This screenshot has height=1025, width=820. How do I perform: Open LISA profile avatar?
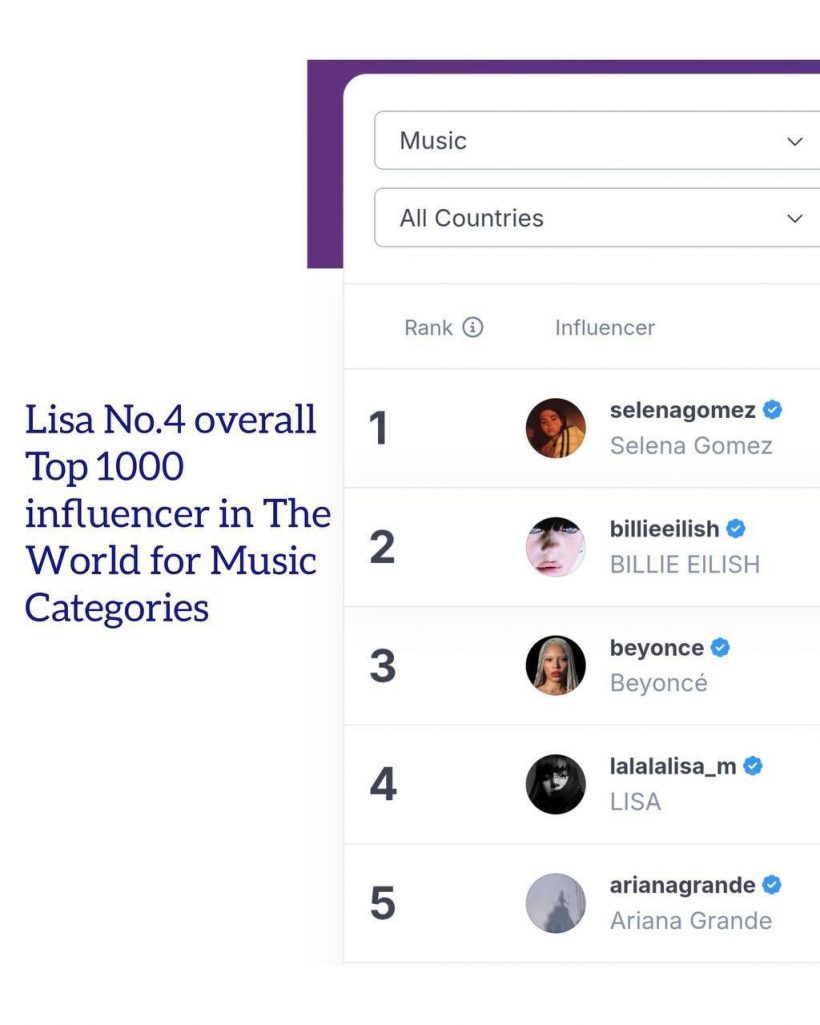pos(556,784)
